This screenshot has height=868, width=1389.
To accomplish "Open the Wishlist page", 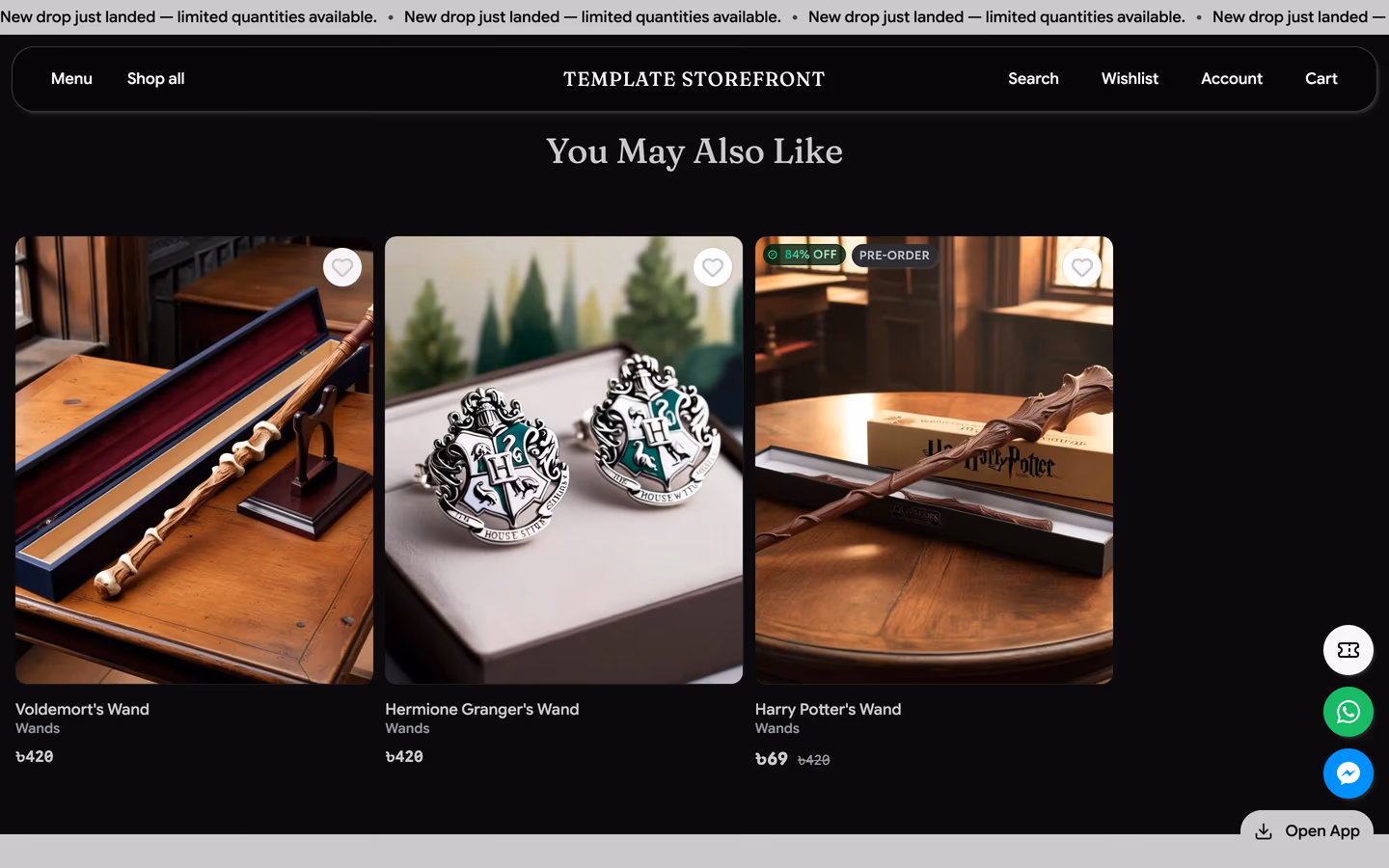I will pyautogui.click(x=1130, y=79).
